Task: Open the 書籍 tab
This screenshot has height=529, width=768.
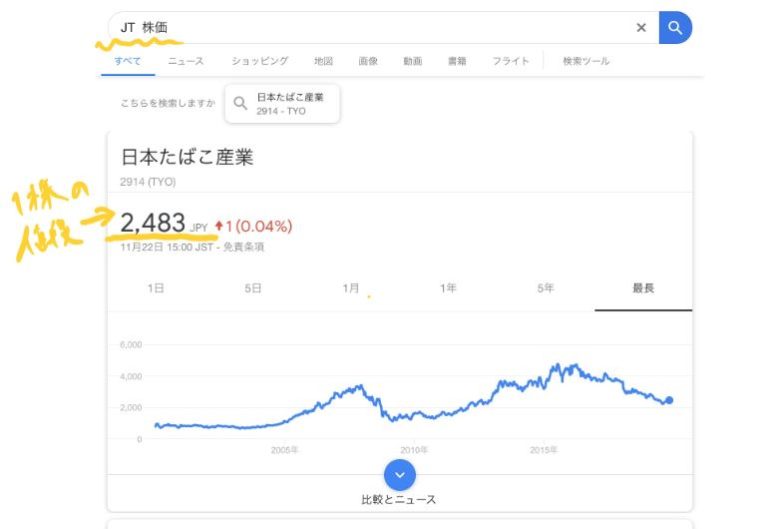Action: [x=457, y=61]
